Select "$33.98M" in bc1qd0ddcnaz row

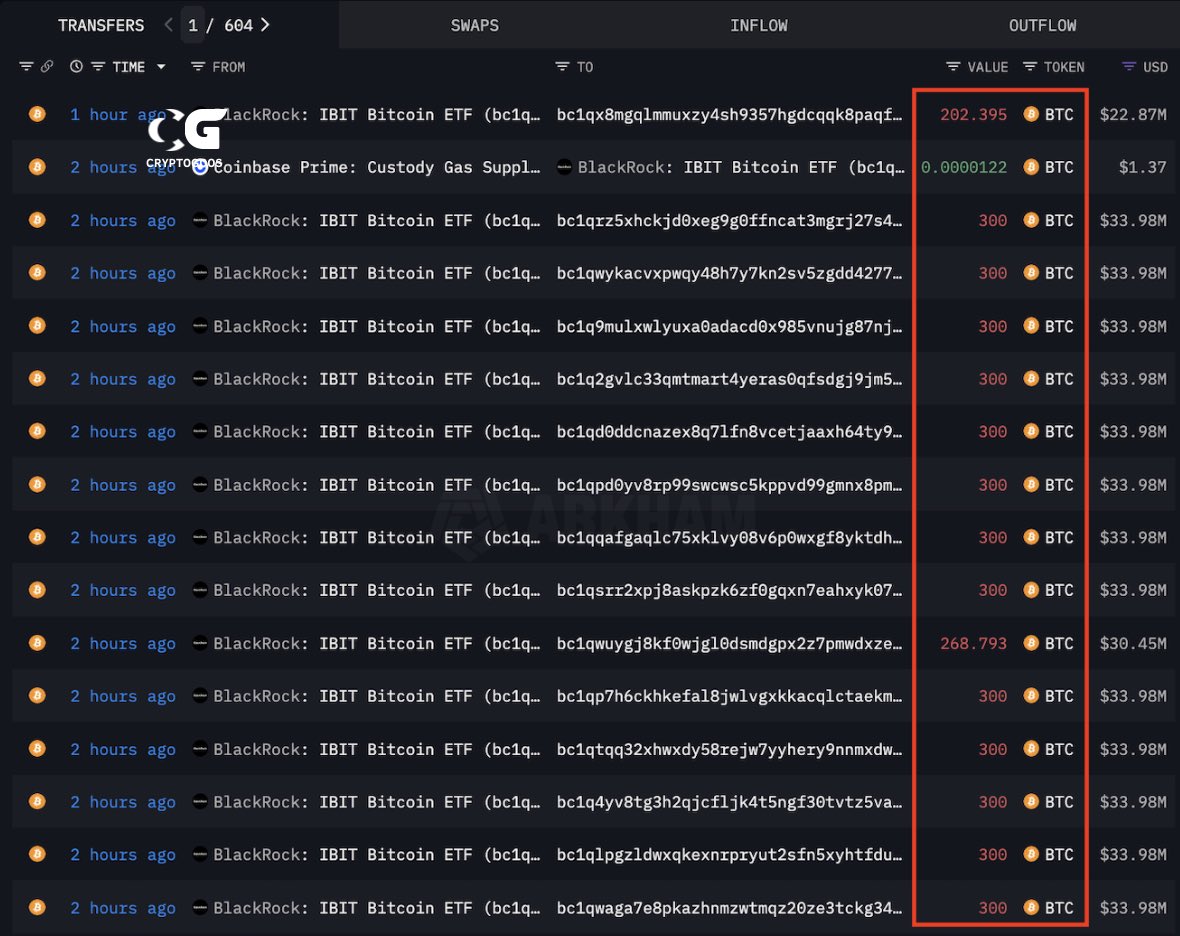point(1133,431)
